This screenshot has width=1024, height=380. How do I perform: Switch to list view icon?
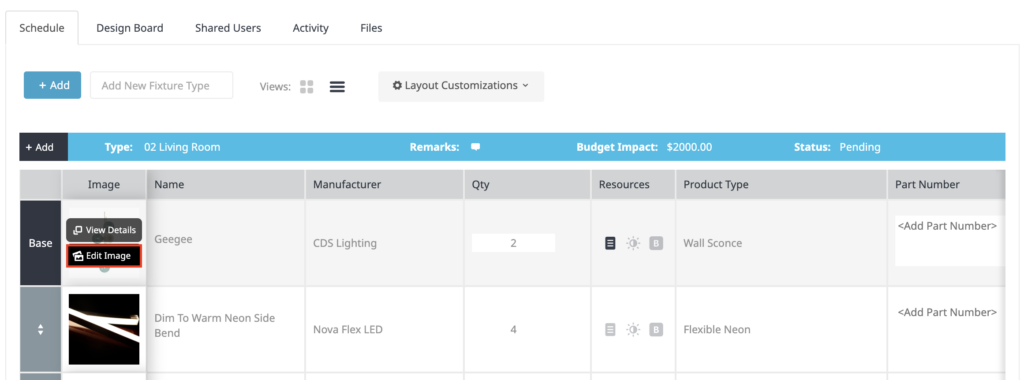click(337, 87)
